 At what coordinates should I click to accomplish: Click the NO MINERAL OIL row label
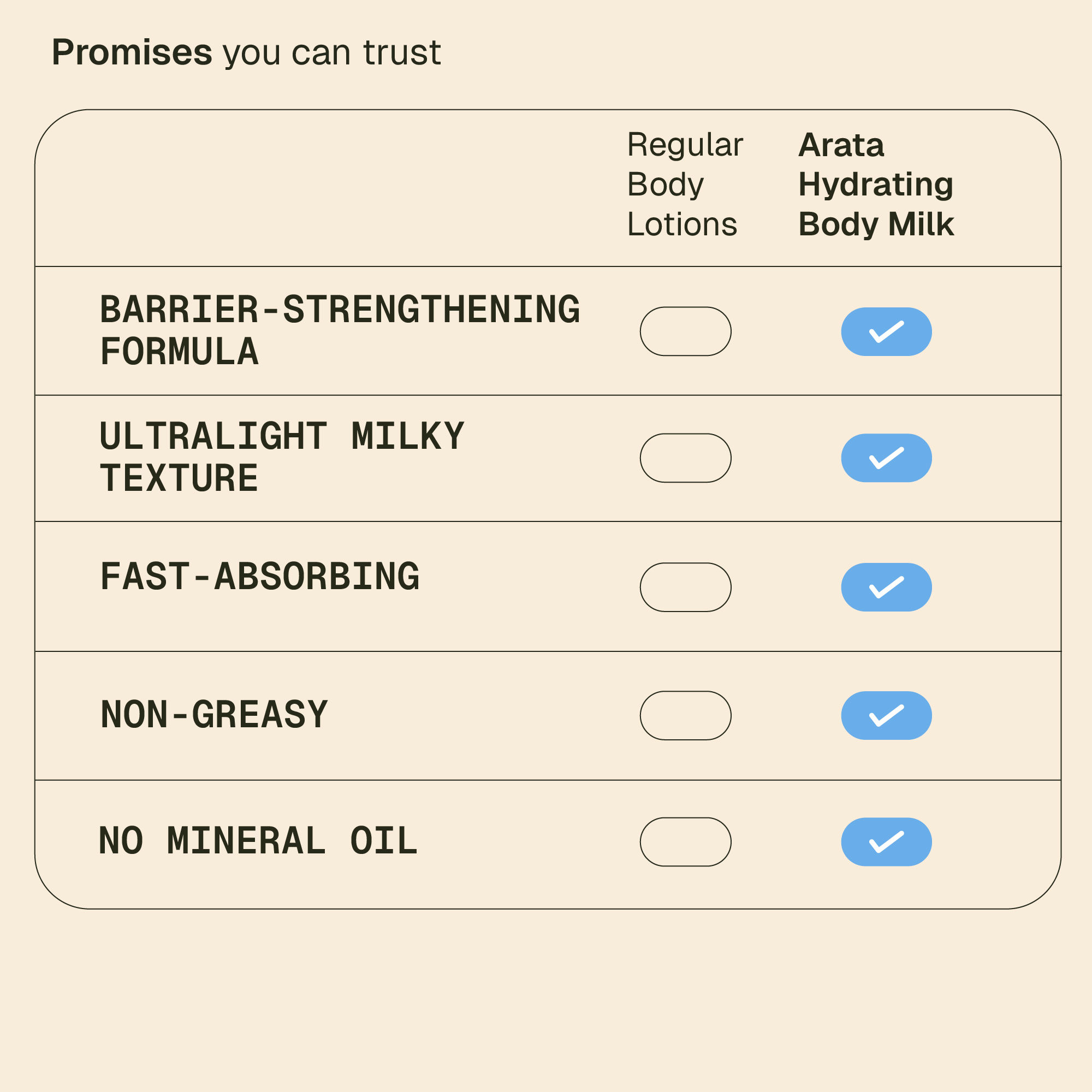[x=258, y=841]
